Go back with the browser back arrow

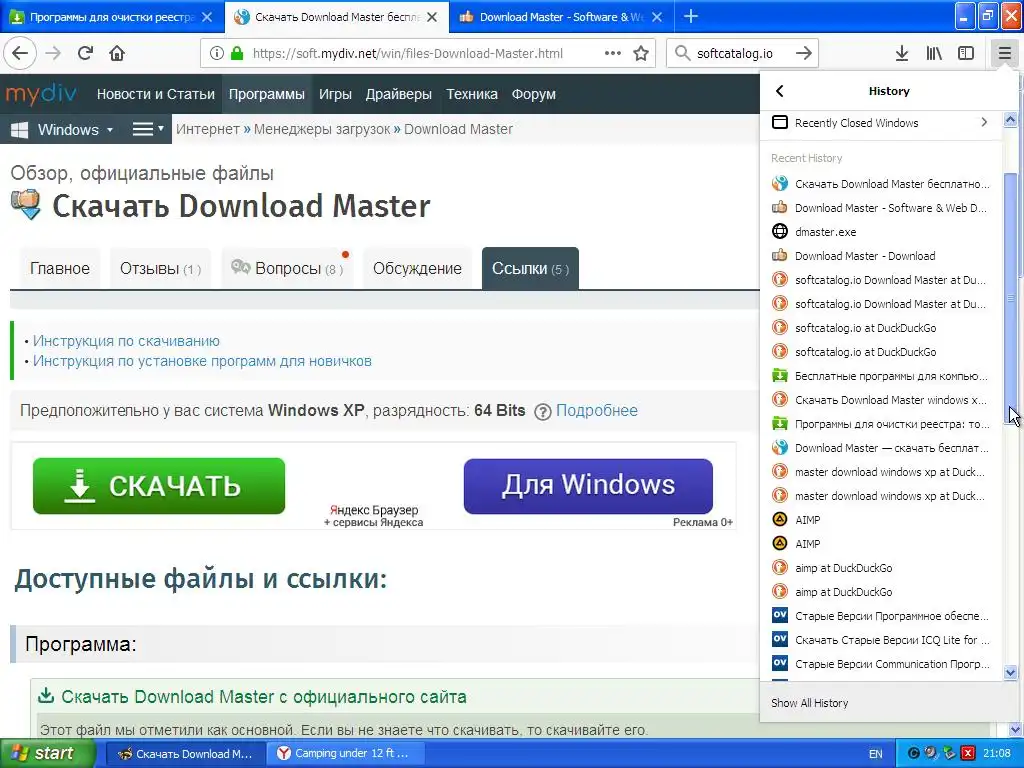[x=20, y=53]
